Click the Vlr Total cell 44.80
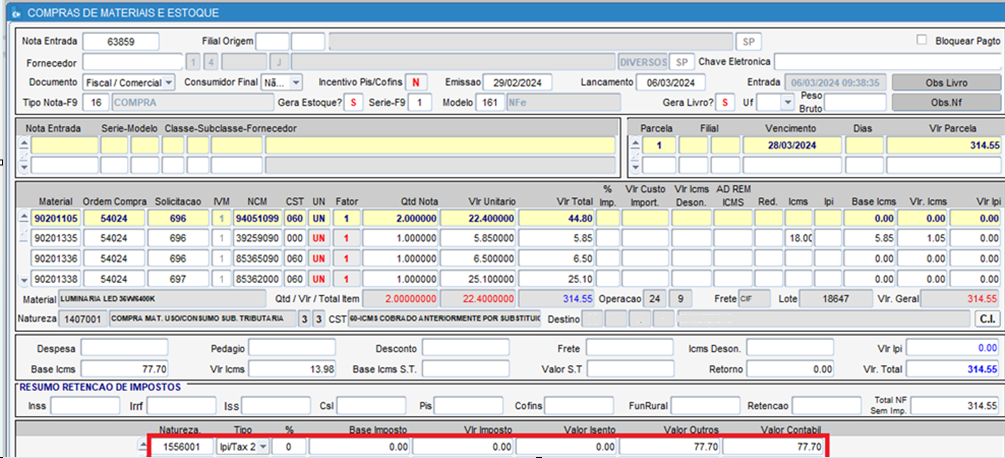The height and width of the screenshot is (458, 1005). click(x=556, y=218)
